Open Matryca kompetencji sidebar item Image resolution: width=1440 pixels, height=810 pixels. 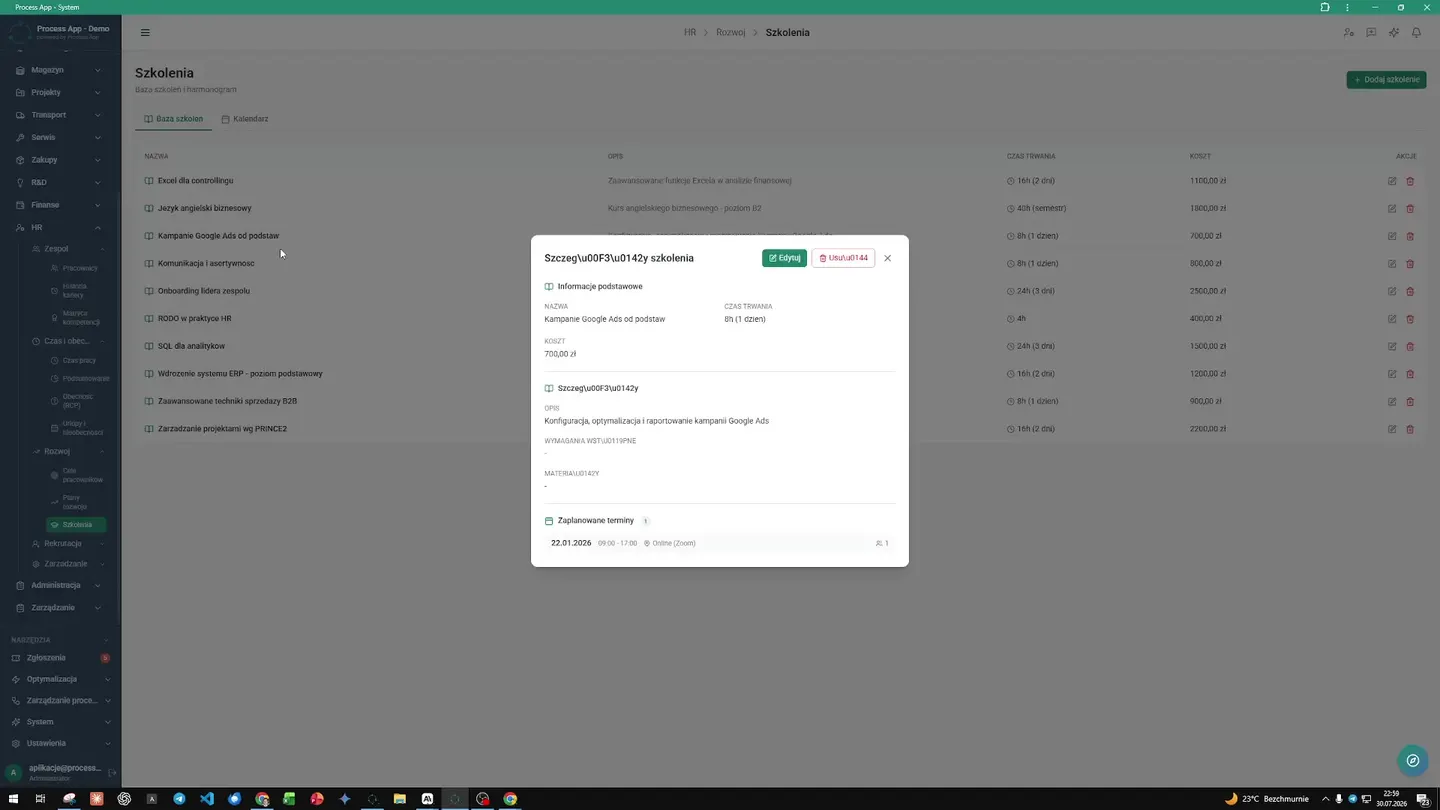(x=76, y=318)
